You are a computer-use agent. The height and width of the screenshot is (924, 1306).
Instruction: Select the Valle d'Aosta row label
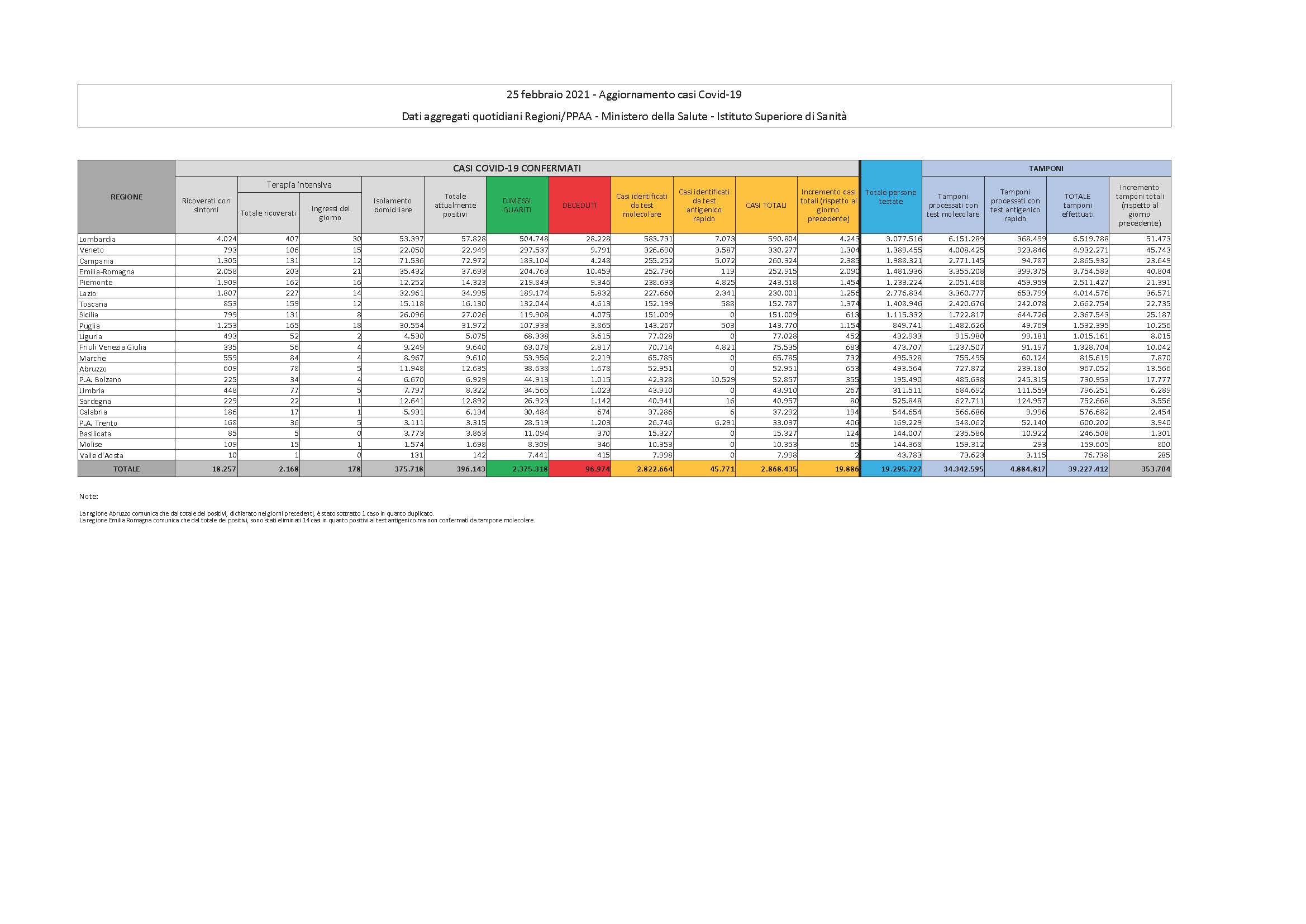(x=101, y=455)
